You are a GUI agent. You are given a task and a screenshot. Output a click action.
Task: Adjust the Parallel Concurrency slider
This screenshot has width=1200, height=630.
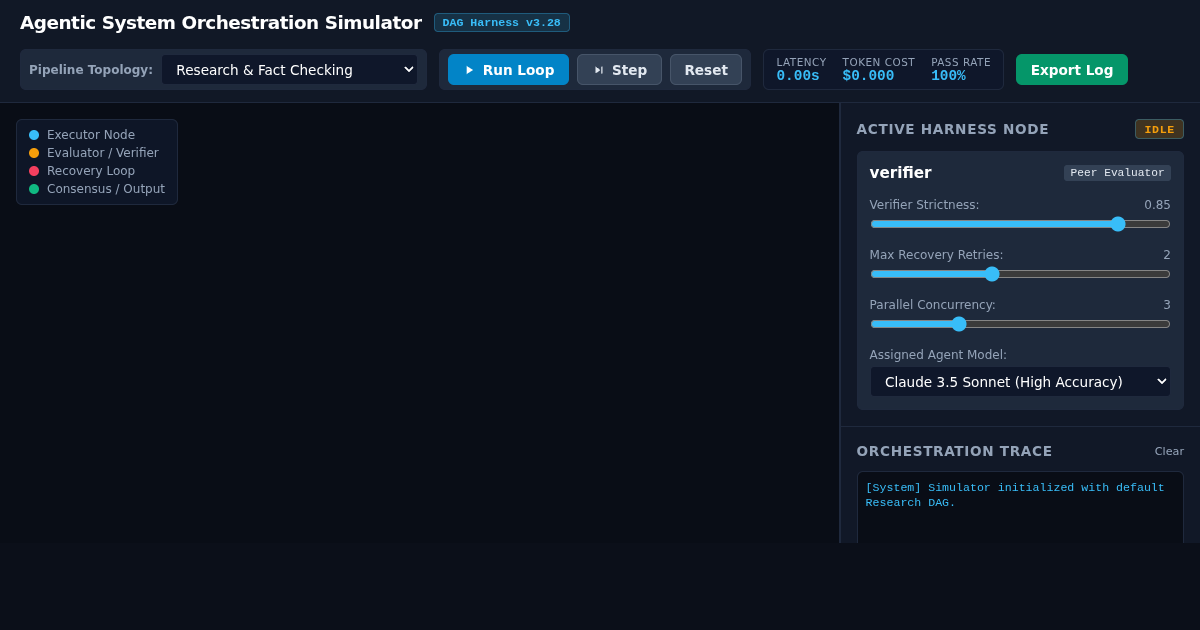click(x=1020, y=324)
